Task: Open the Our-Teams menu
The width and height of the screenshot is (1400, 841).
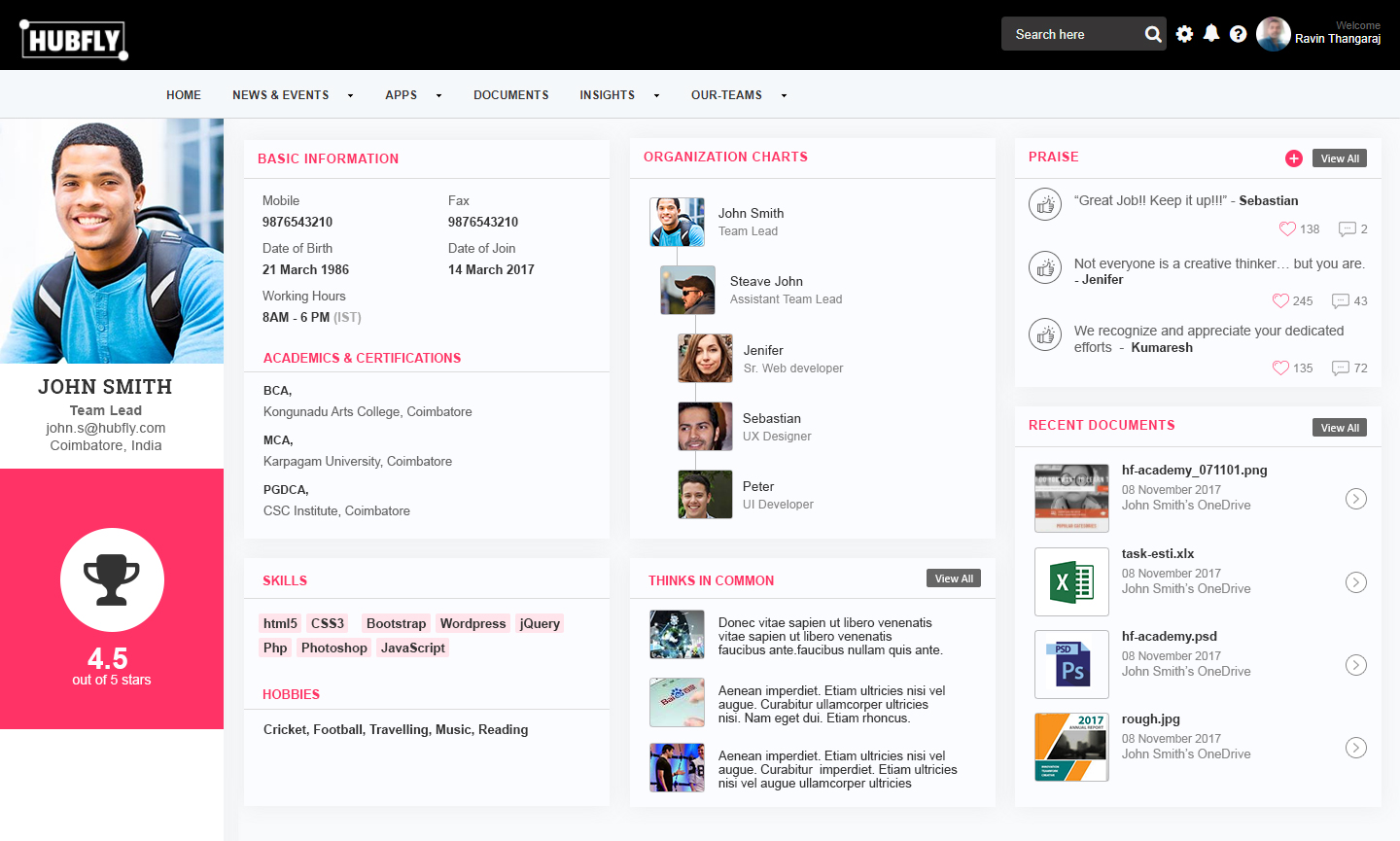Action: click(x=726, y=95)
